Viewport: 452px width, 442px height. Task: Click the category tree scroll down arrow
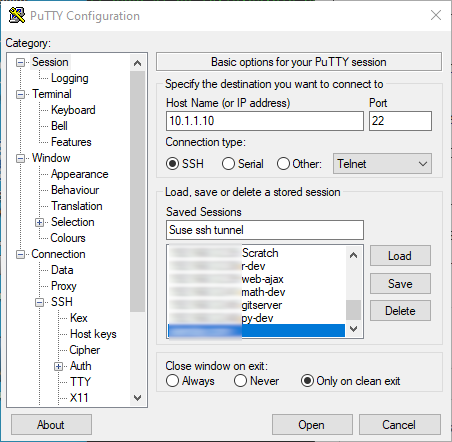click(137, 398)
